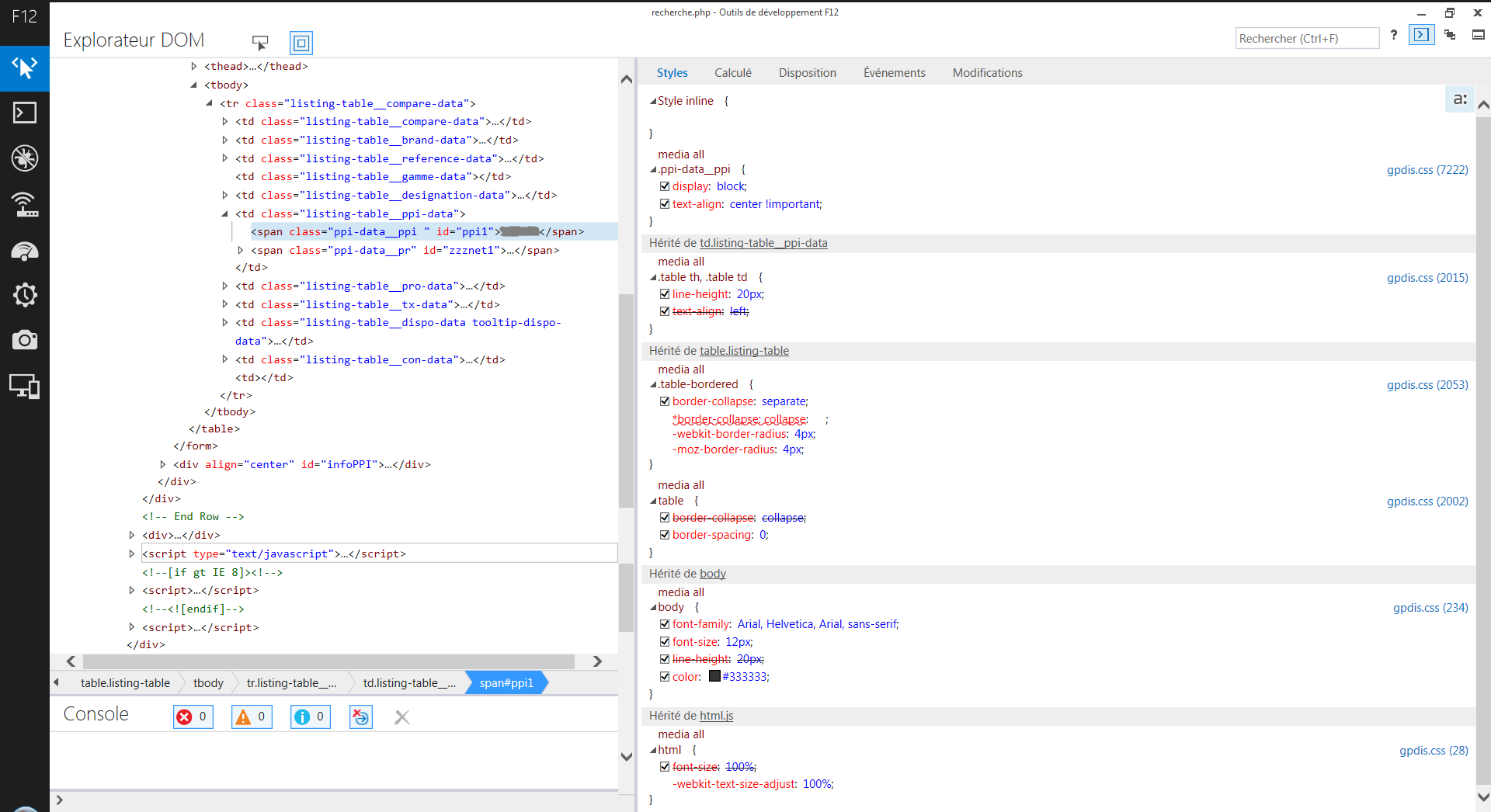Switch to the Calculé tab
This screenshot has height=812, width=1491.
pos(733,73)
